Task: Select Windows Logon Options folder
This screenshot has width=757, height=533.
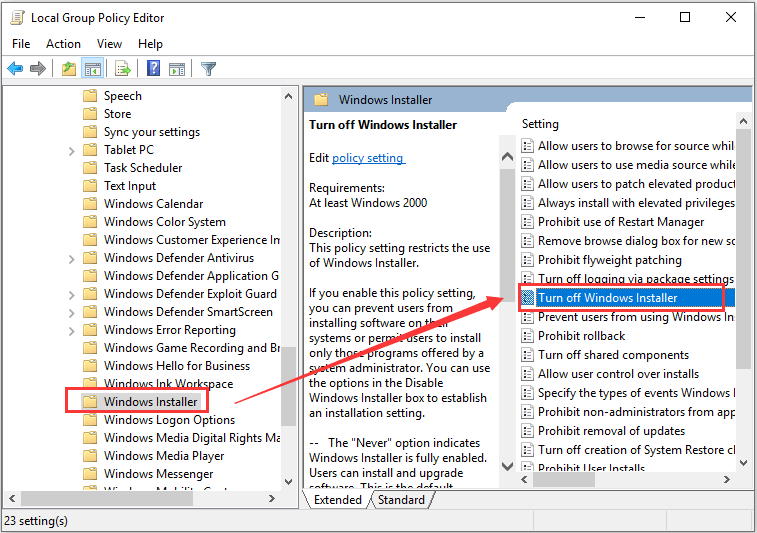Action: [x=169, y=420]
